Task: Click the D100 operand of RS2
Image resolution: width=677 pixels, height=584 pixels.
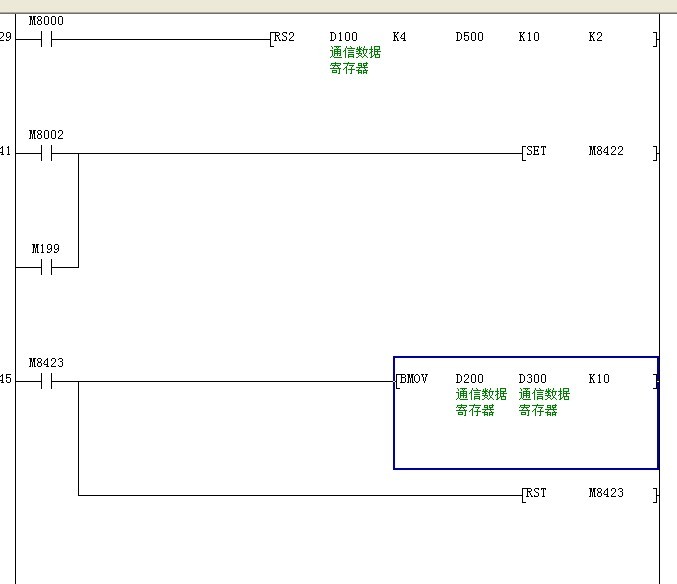Action: coord(343,37)
